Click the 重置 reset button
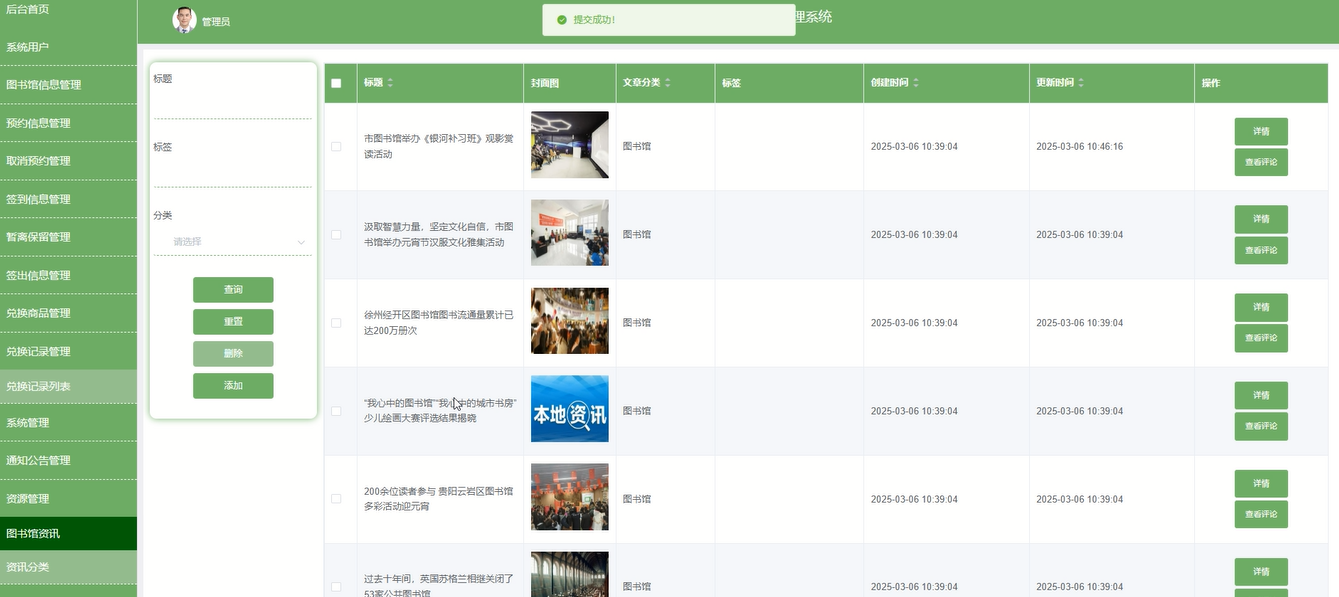This screenshot has height=597, width=1339. pyautogui.click(x=233, y=322)
